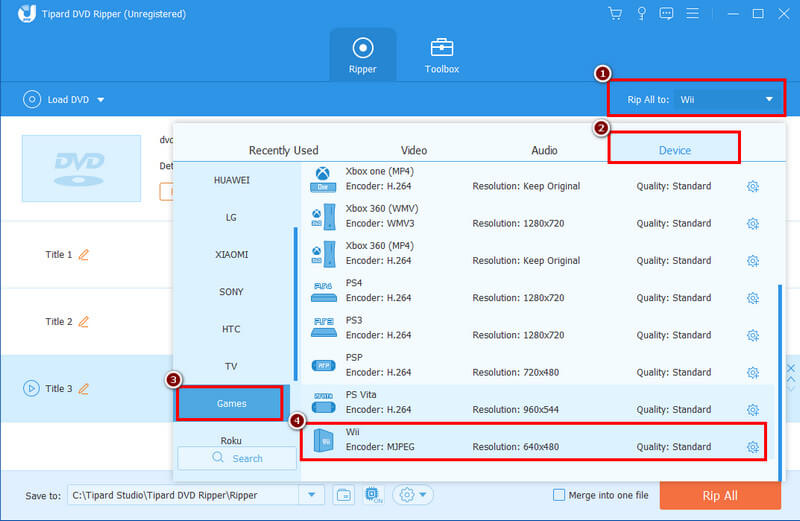The width and height of the screenshot is (800, 521).
Task: Open settings gear for PSP profile
Action: point(753,373)
